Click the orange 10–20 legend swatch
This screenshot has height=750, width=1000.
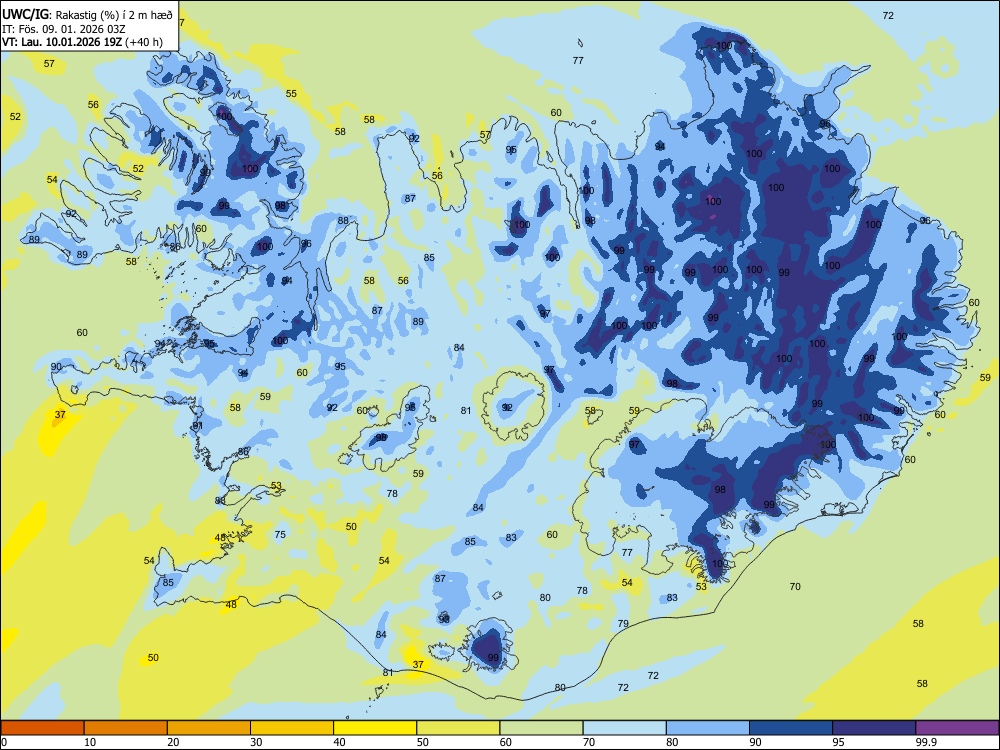126,728
